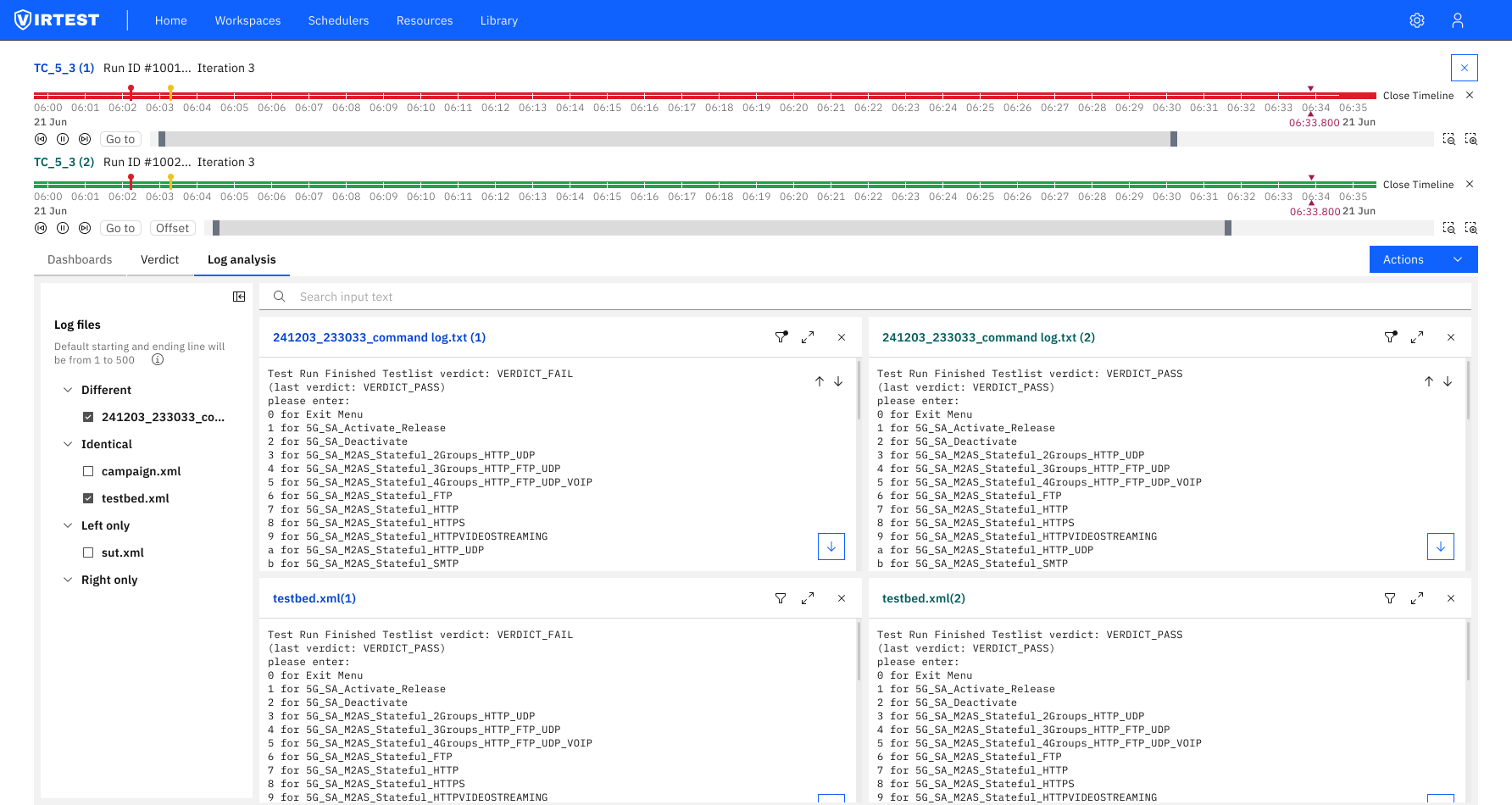Uncheck the testbed.xml log file
The height and width of the screenshot is (805, 1512).
(88, 497)
